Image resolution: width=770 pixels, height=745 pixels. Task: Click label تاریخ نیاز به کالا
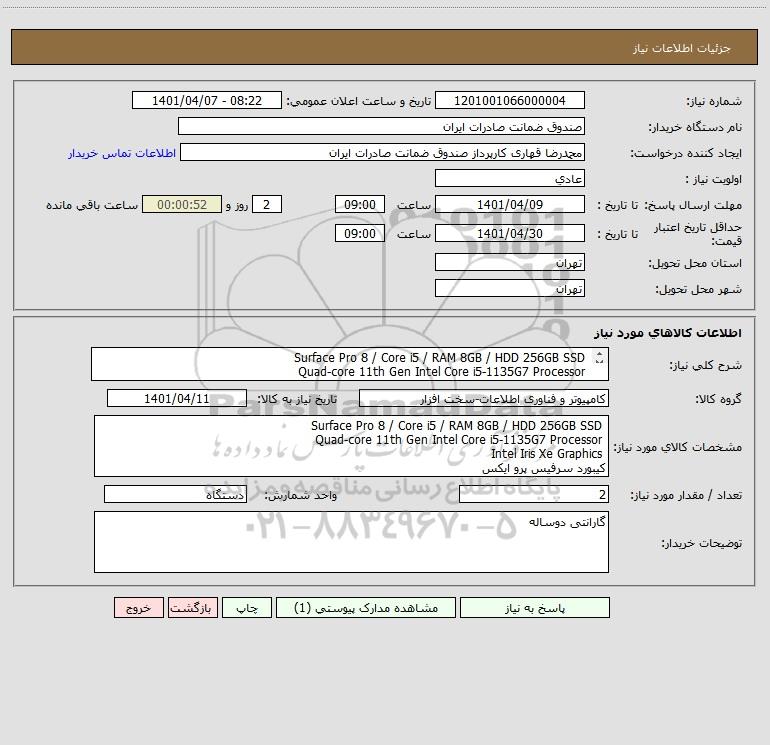pos(297,399)
